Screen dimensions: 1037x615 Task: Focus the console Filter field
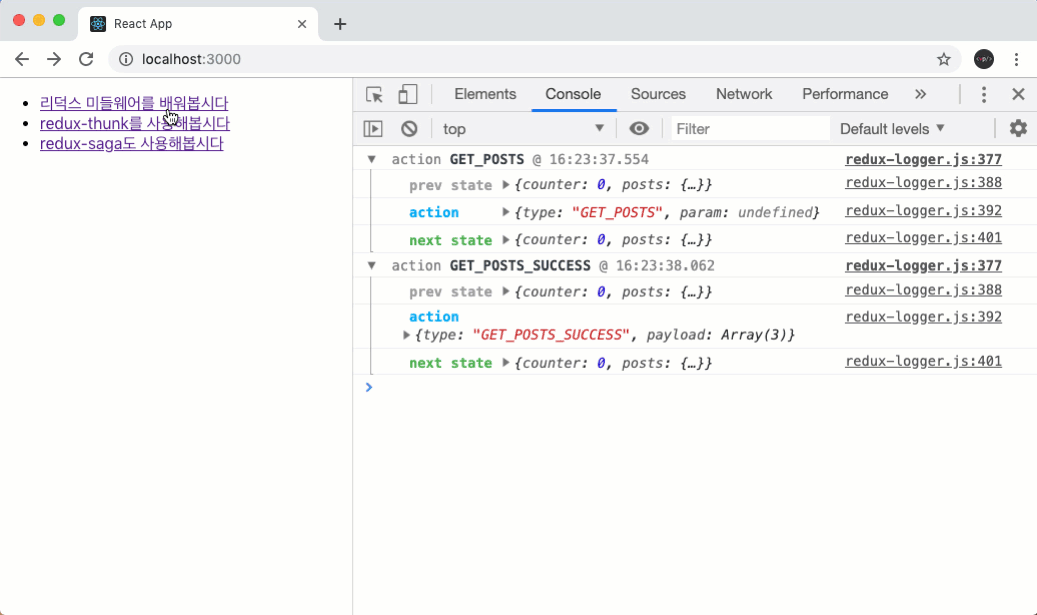tap(750, 128)
